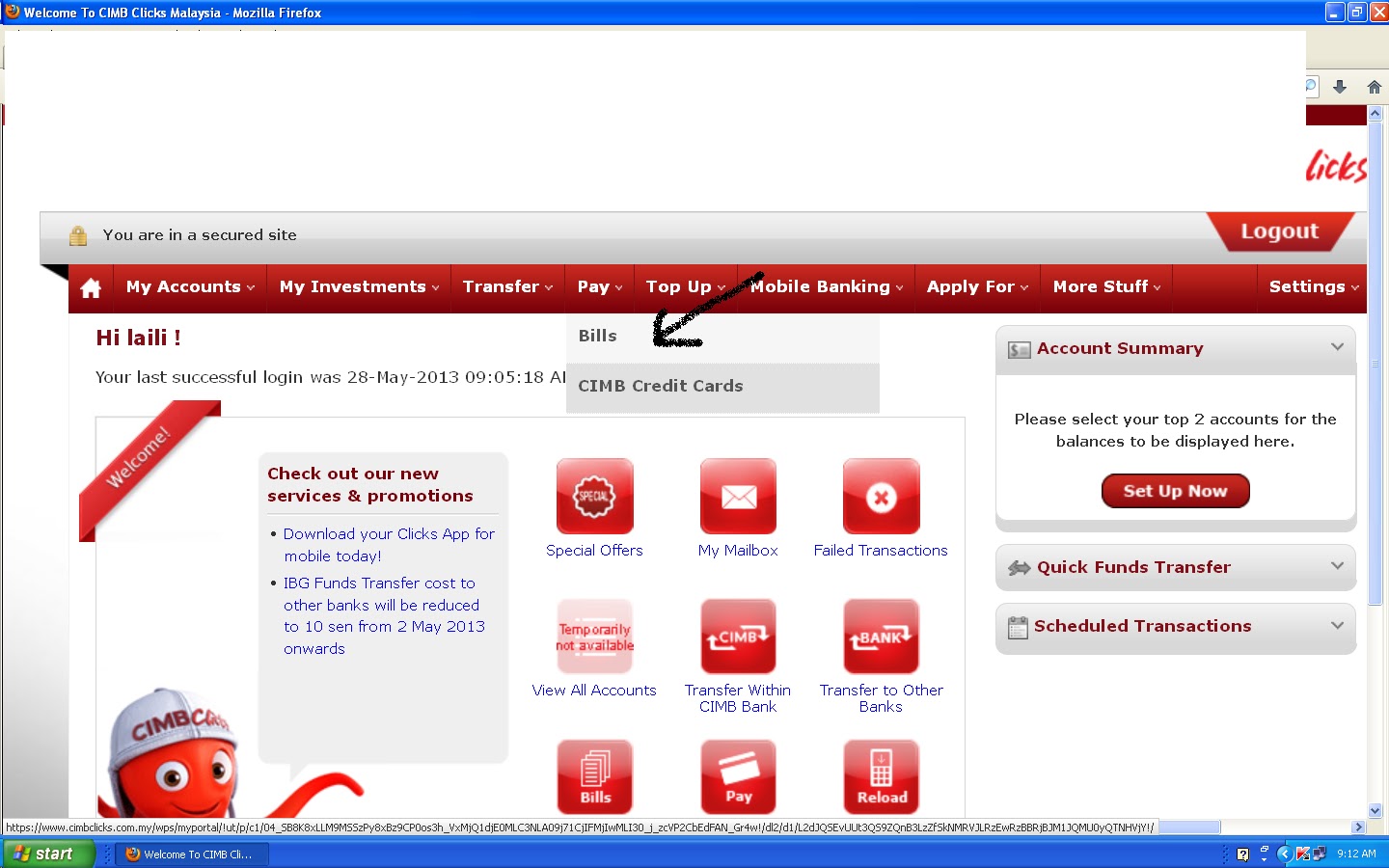1389x868 pixels.
Task: Expand the My Accounts menu
Action: point(190,287)
